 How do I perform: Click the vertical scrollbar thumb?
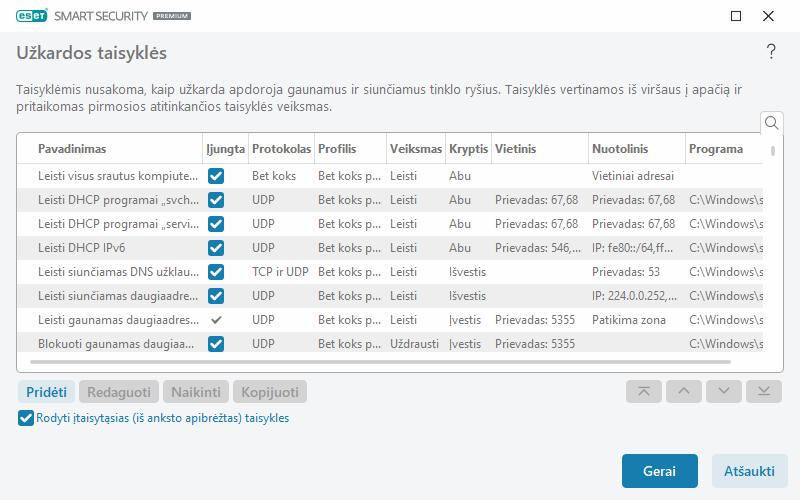(773, 151)
